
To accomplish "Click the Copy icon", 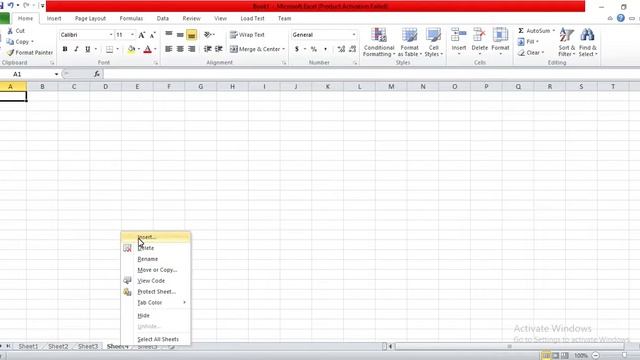I will pyautogui.click(x=10, y=42).
